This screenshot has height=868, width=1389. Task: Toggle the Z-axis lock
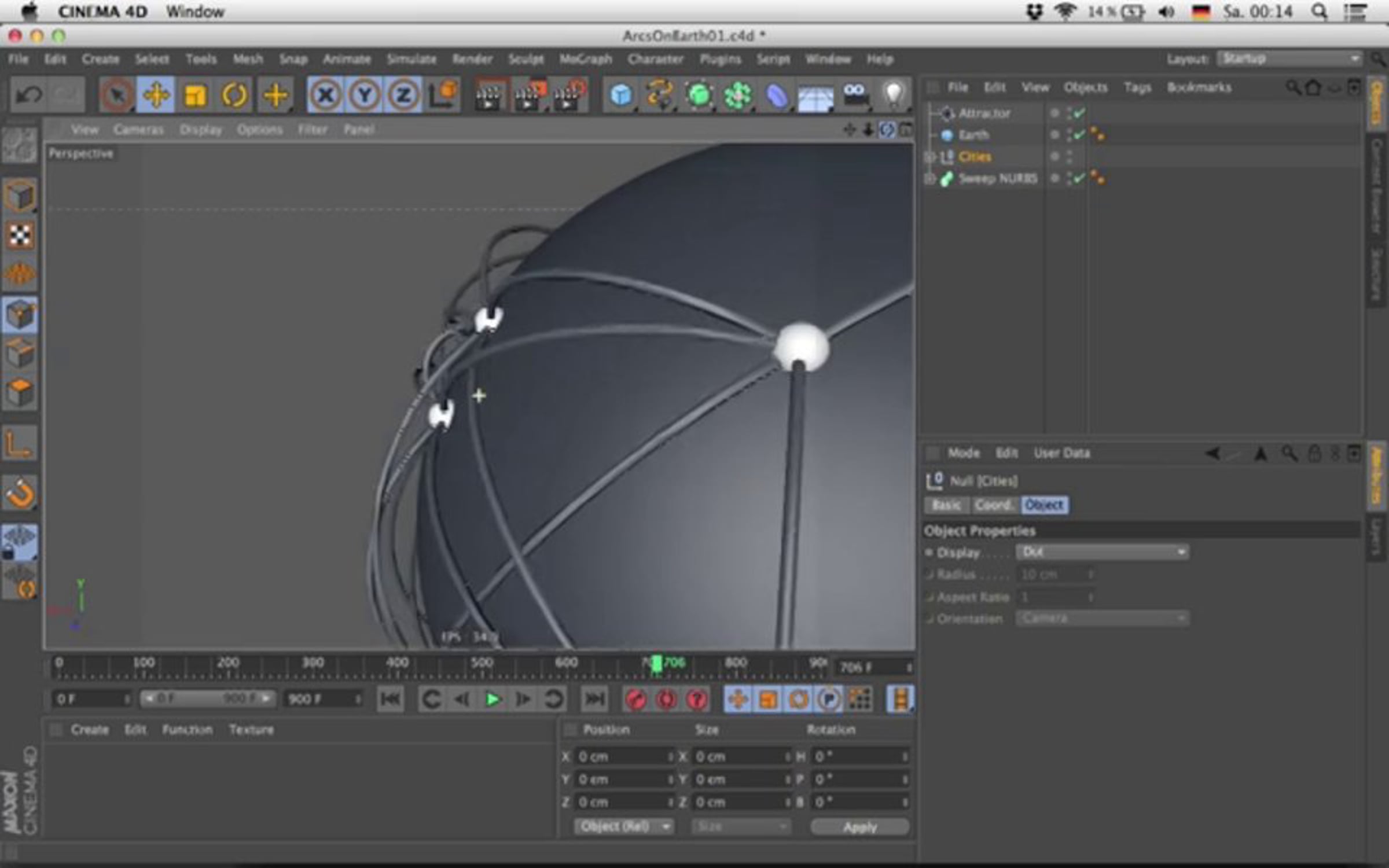pos(403,95)
